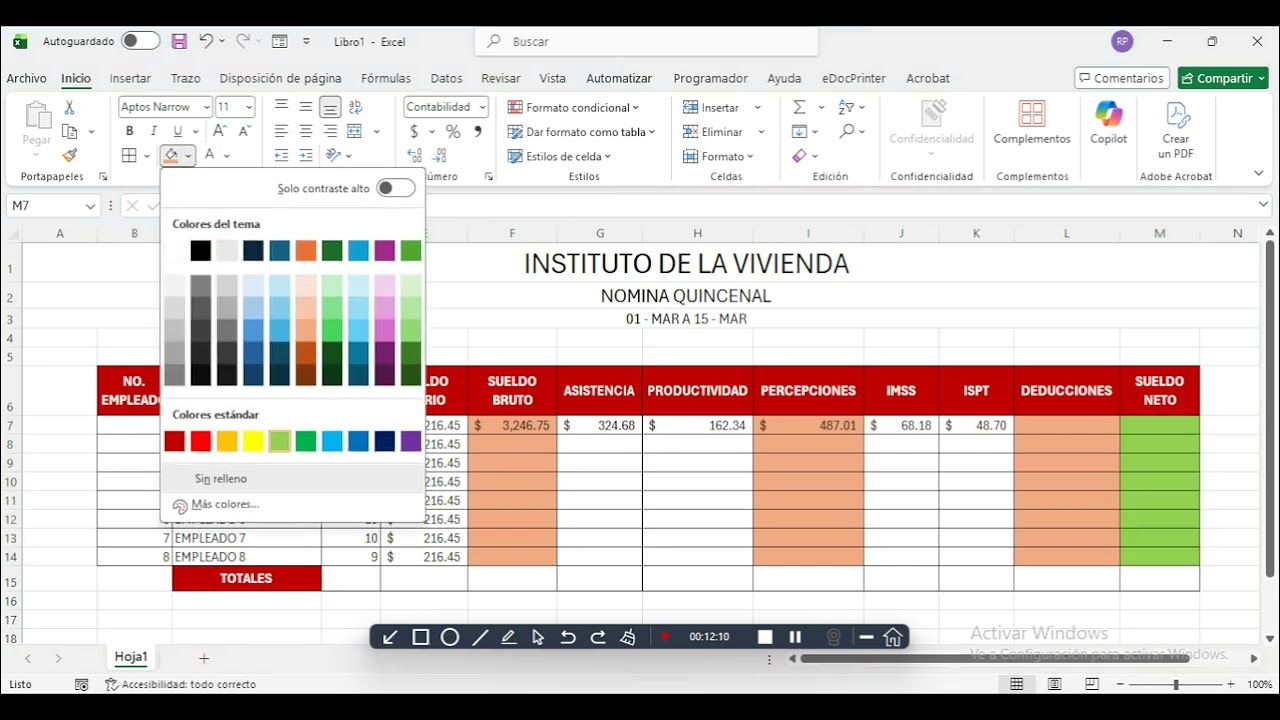Pick the standard yellow color swatch

pos(253,441)
